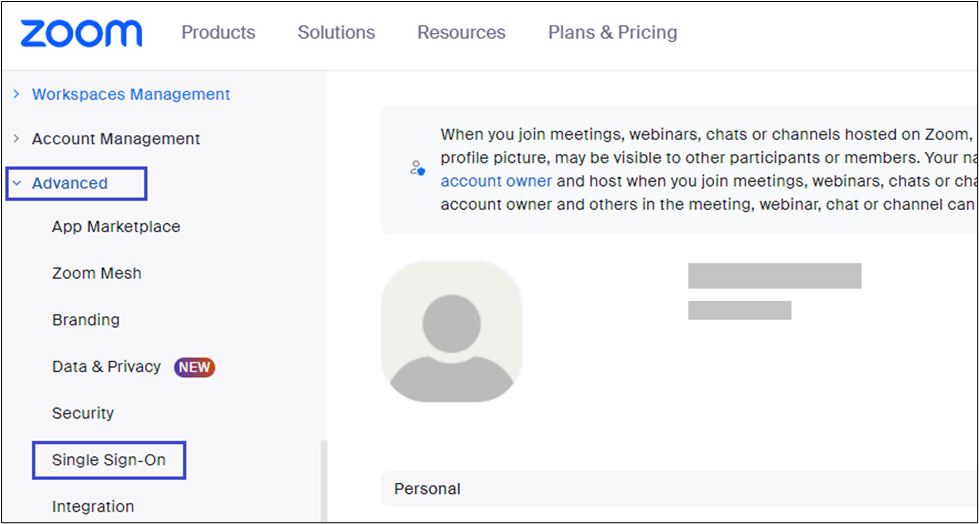Image resolution: width=979 pixels, height=524 pixels.
Task: Open the Products menu
Action: point(218,33)
